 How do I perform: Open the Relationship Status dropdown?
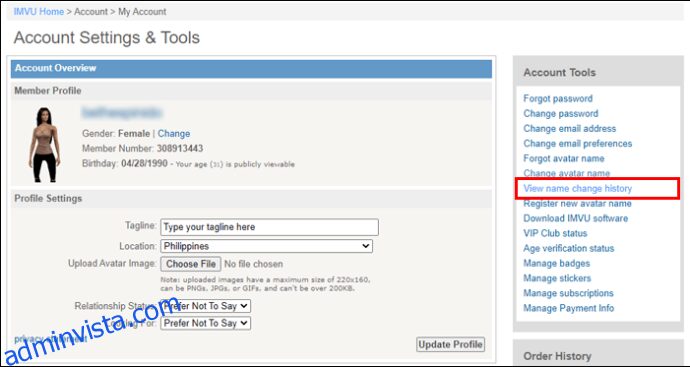[206, 306]
